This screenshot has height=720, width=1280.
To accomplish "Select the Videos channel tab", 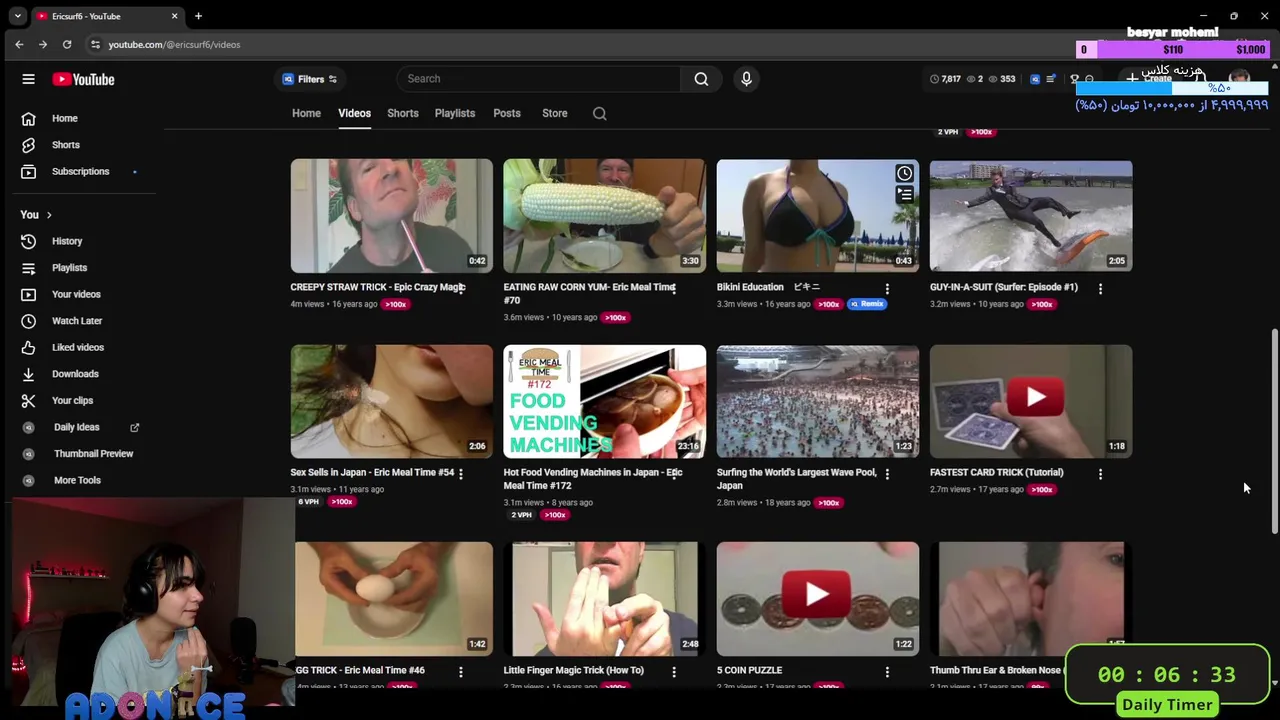I will pos(354,113).
